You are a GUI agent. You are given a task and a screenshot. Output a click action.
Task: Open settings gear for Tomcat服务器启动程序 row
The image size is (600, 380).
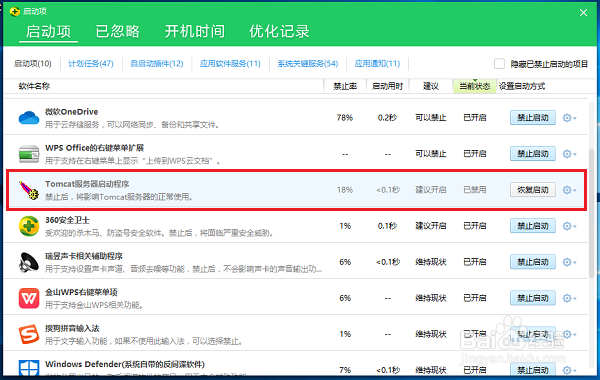point(569,190)
